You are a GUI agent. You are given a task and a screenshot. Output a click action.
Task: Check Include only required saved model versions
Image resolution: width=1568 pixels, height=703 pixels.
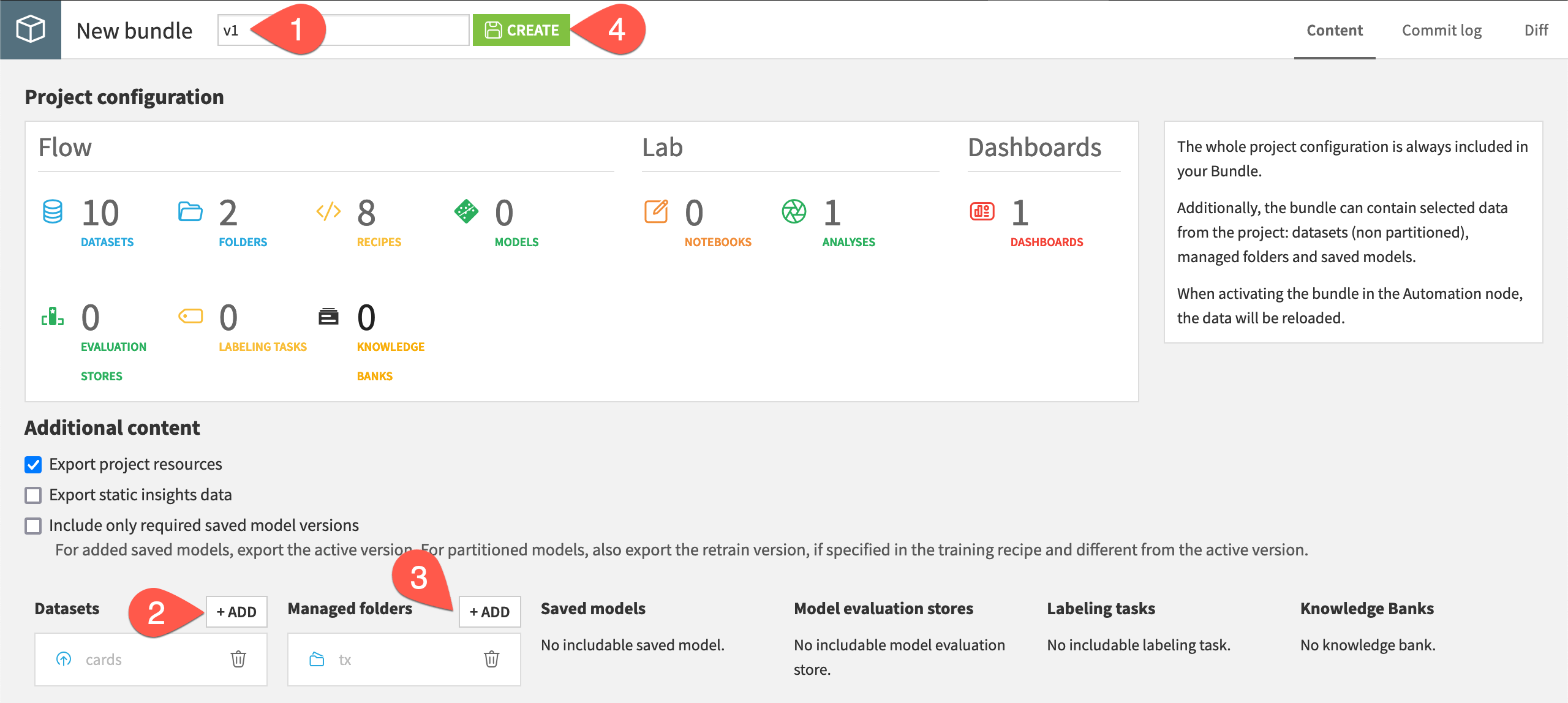pyautogui.click(x=33, y=525)
